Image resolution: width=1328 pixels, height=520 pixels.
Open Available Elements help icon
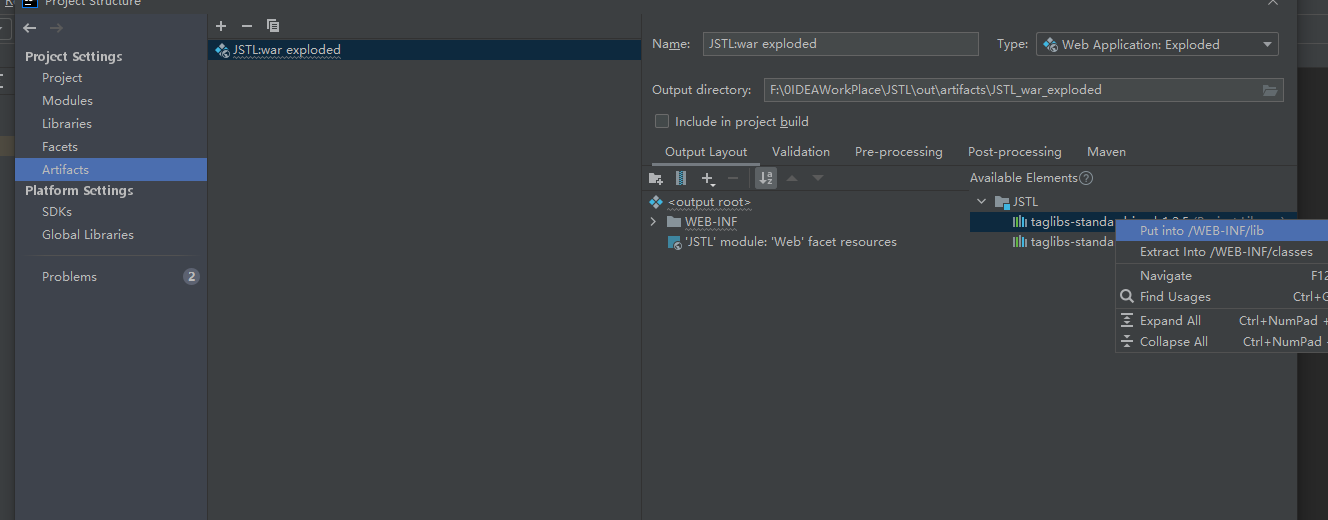1086,178
